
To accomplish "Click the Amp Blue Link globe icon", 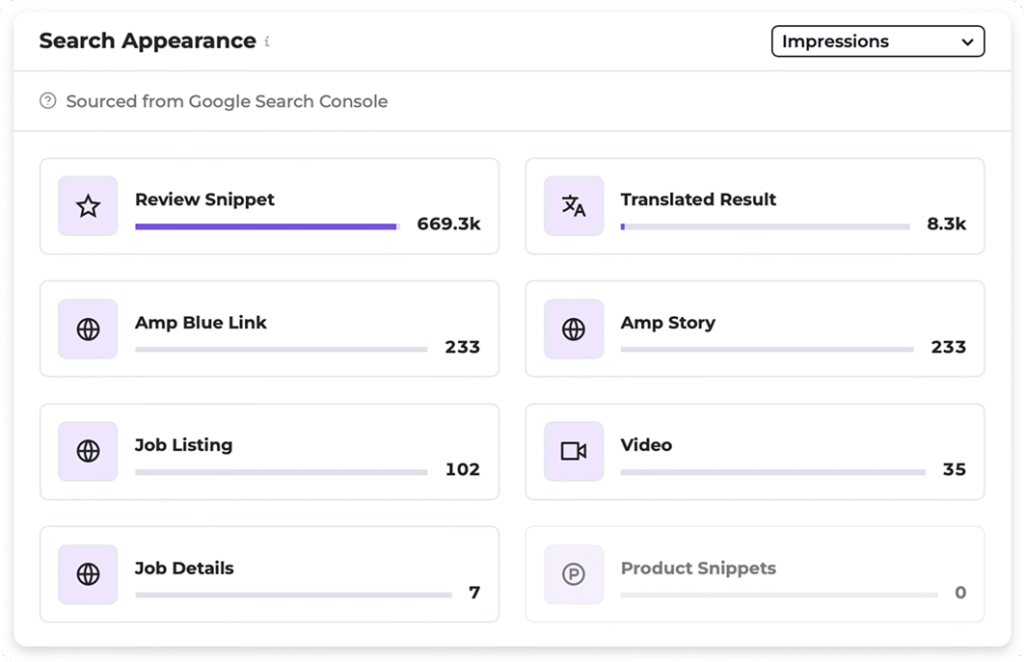I will [88, 329].
